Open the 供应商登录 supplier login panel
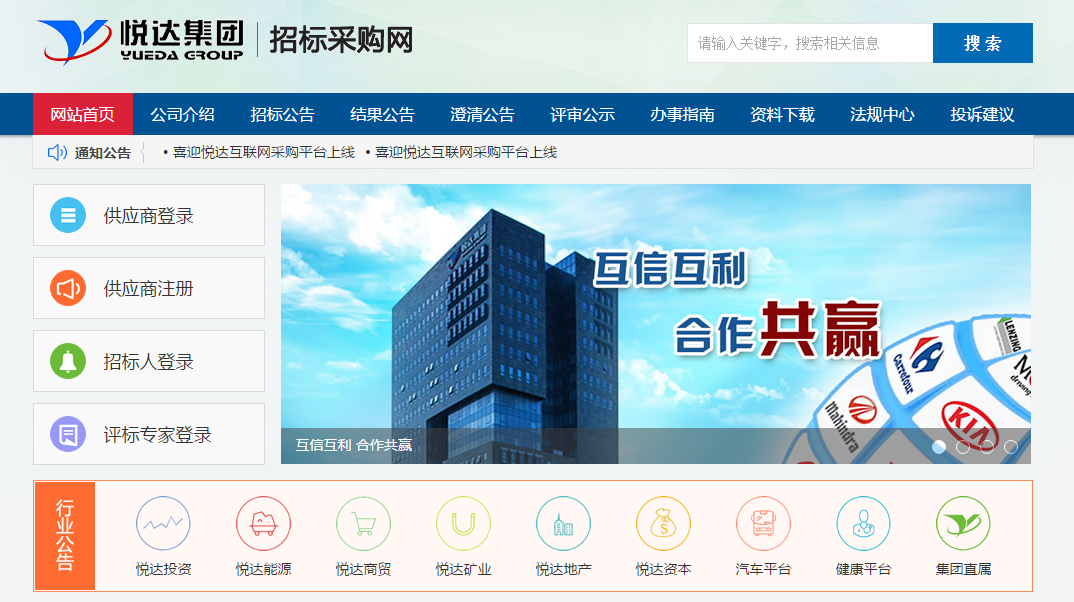 (x=148, y=215)
